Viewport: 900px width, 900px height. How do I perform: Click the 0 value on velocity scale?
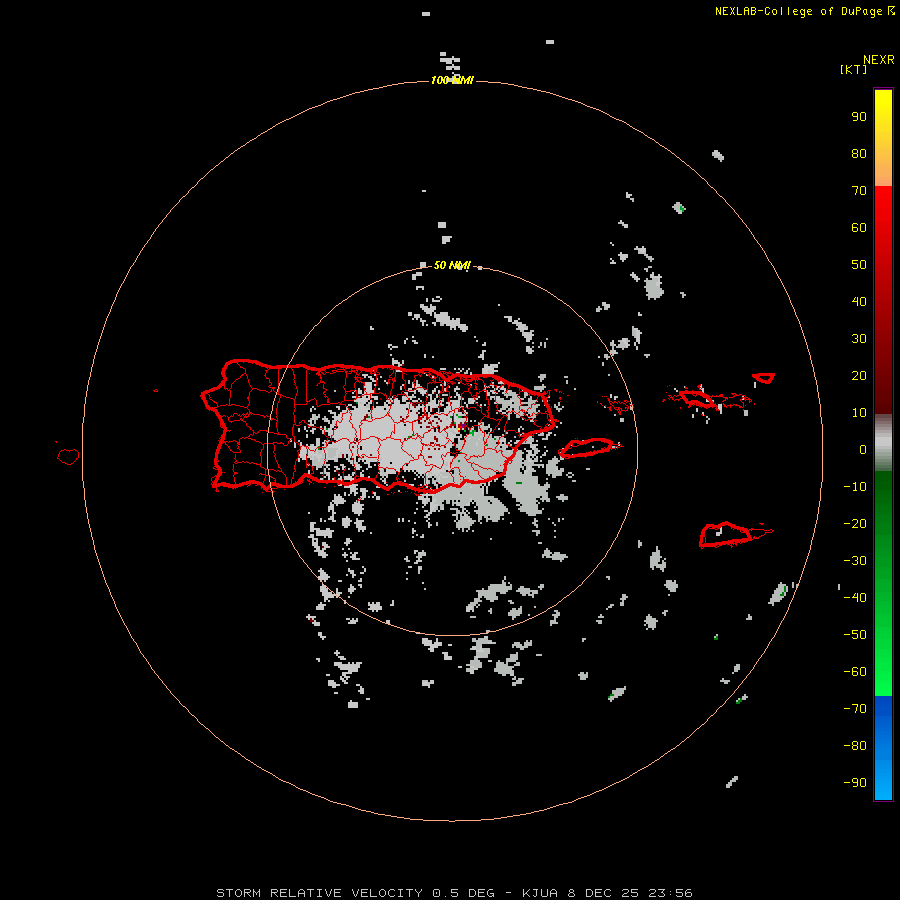coord(863,449)
